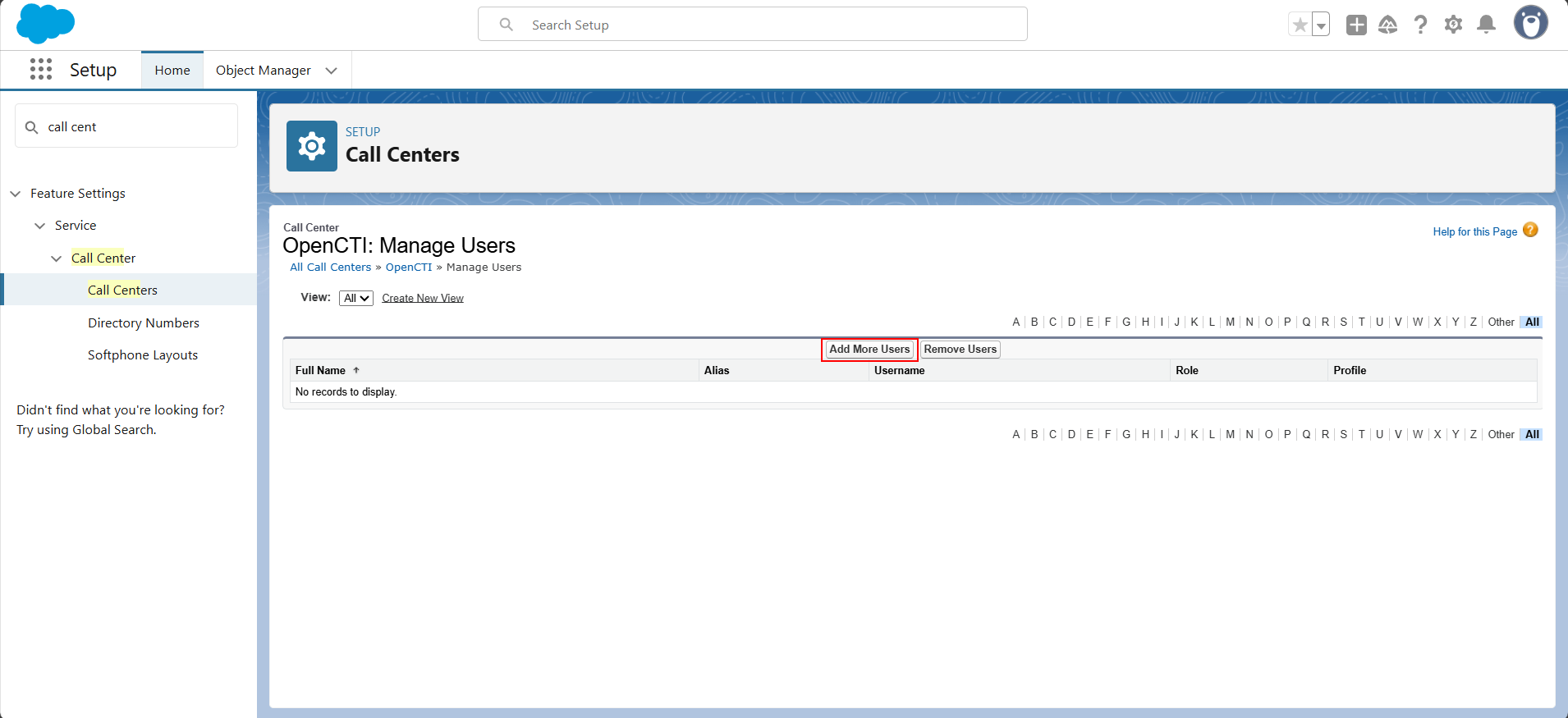Select Other in the top alphabet bar
The height and width of the screenshot is (718, 1568).
[x=1501, y=322]
